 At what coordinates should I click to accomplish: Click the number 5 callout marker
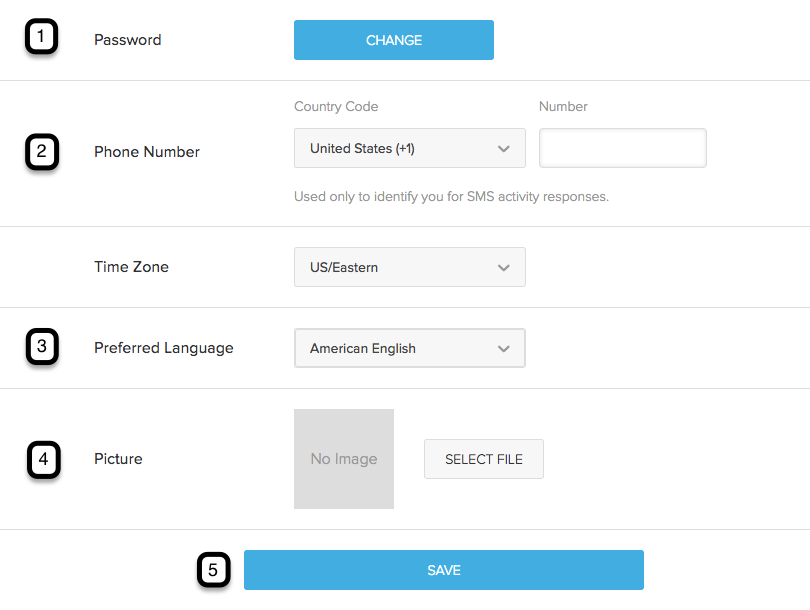212,570
